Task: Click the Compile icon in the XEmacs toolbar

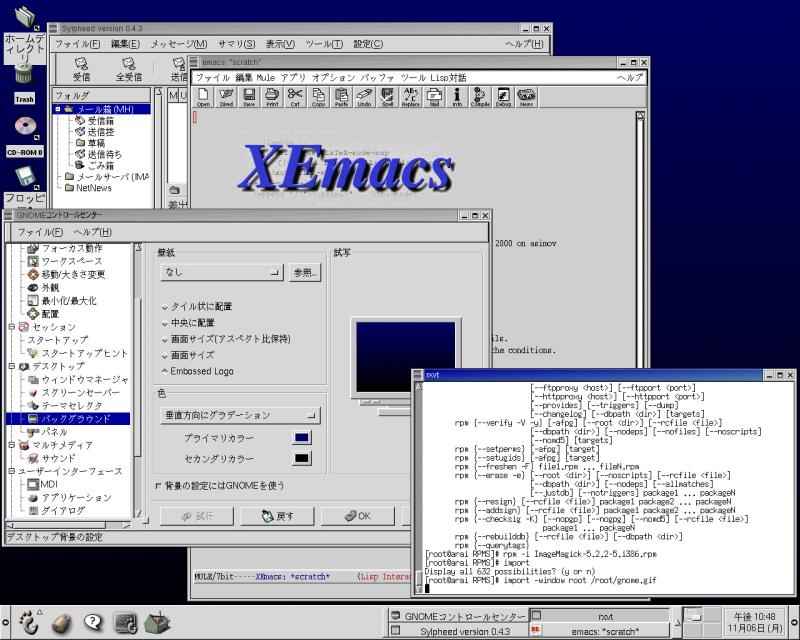Action: tap(480, 96)
